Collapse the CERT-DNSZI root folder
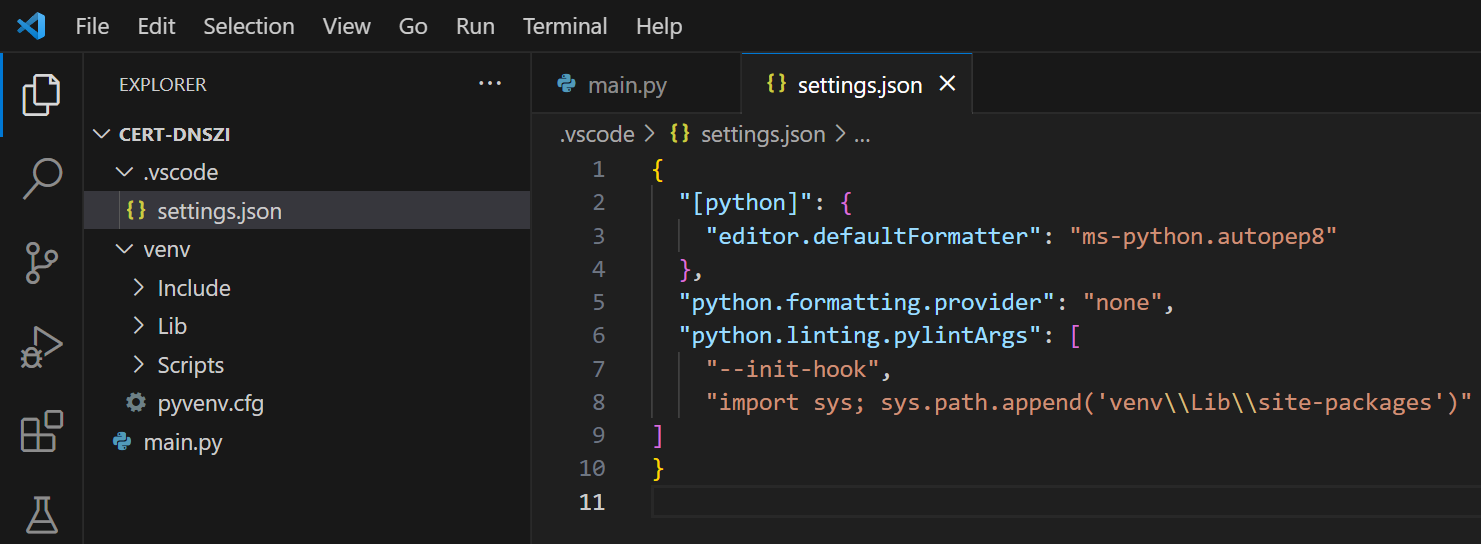Image resolution: width=1481 pixels, height=544 pixels. coord(102,134)
